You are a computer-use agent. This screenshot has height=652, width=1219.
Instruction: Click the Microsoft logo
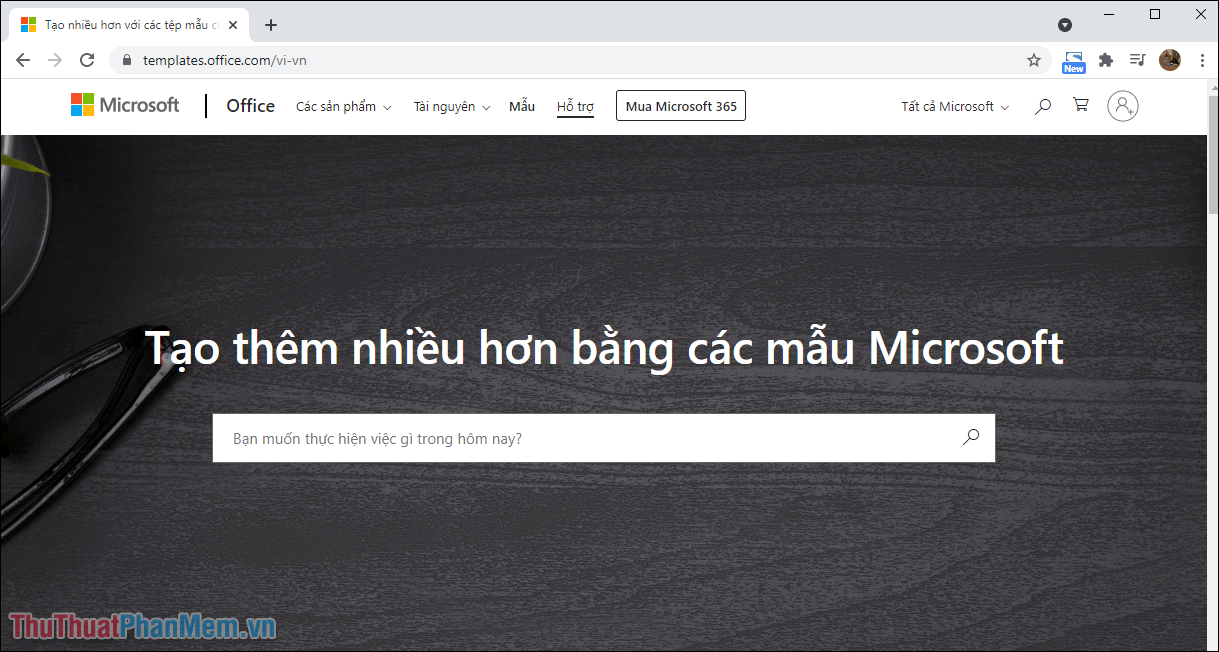(124, 104)
